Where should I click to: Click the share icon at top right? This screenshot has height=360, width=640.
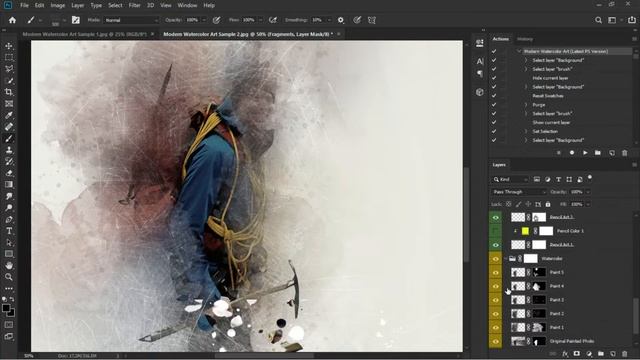[631, 20]
